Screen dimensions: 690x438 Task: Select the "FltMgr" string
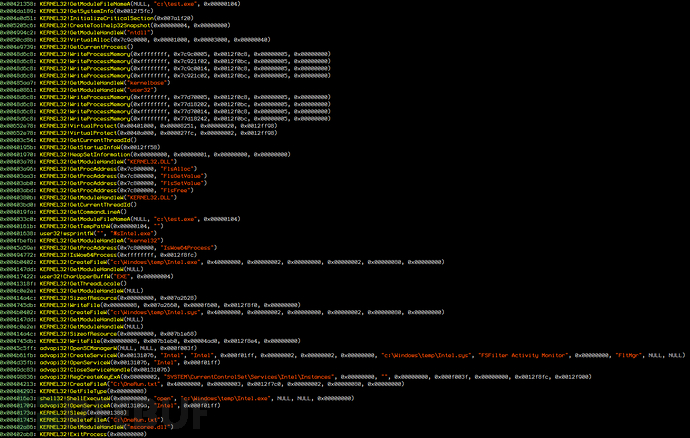point(629,355)
